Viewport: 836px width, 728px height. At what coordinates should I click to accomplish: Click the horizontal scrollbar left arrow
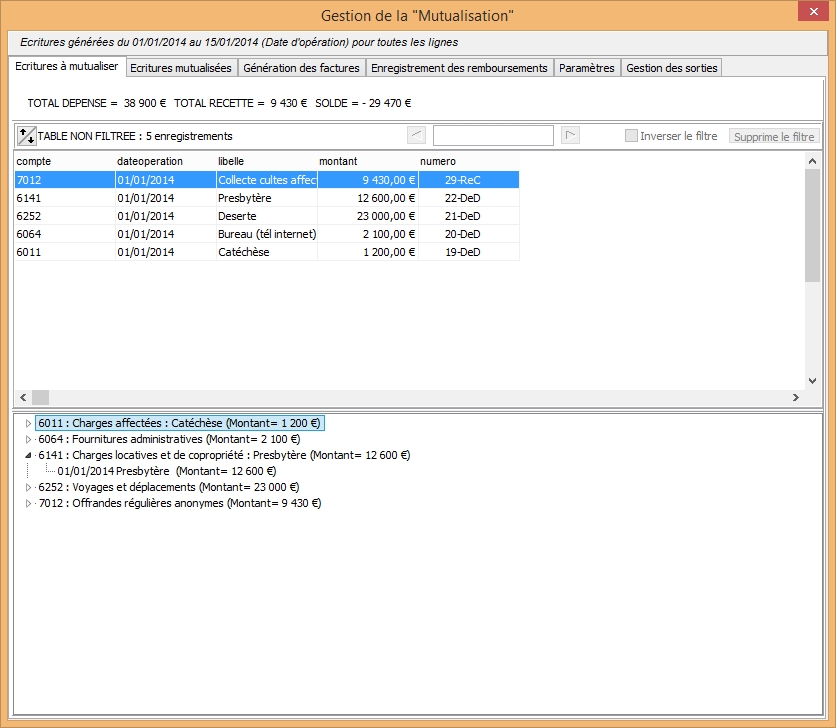point(22,397)
